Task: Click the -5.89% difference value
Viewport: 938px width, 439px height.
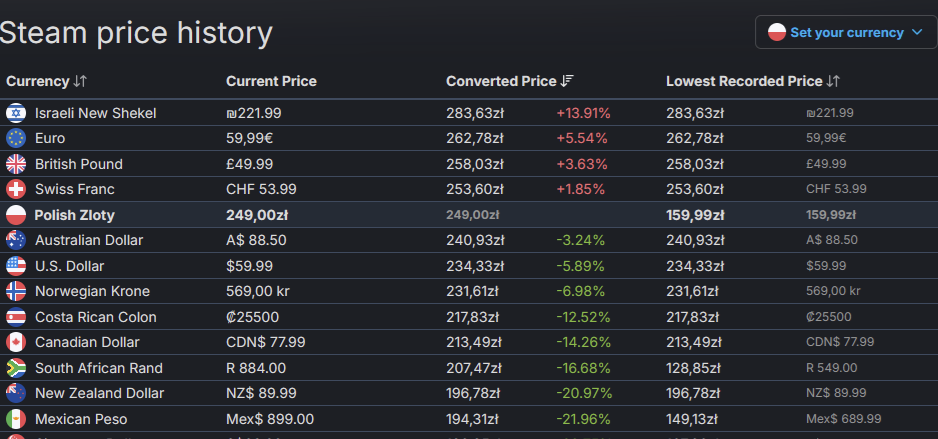Action: pyautogui.click(x=580, y=266)
